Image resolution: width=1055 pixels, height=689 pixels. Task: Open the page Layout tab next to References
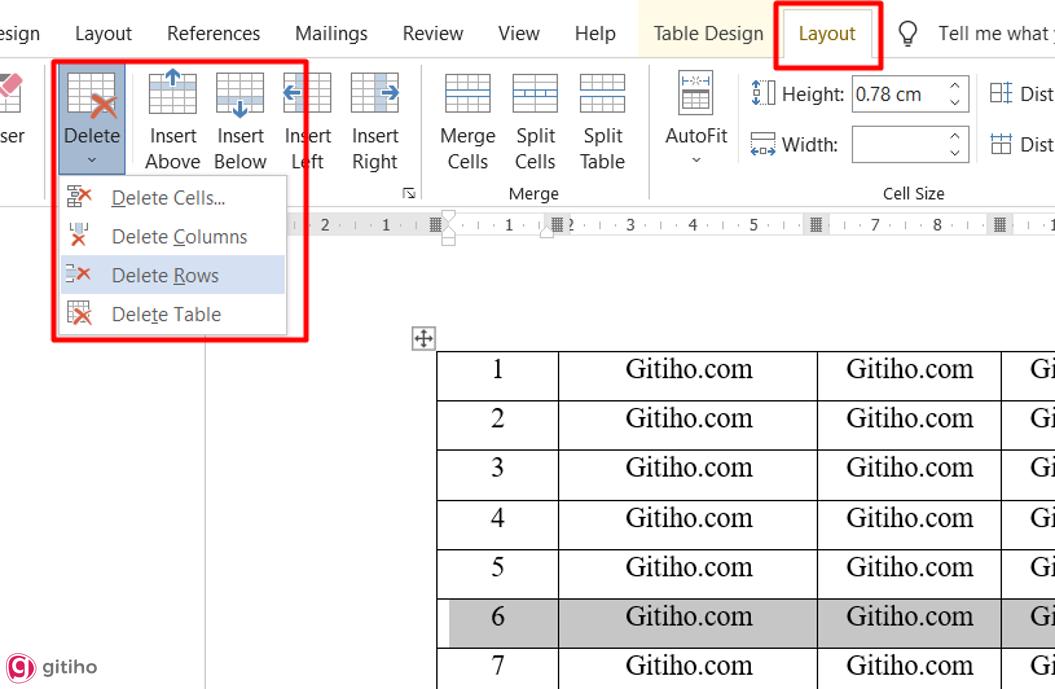pos(103,34)
